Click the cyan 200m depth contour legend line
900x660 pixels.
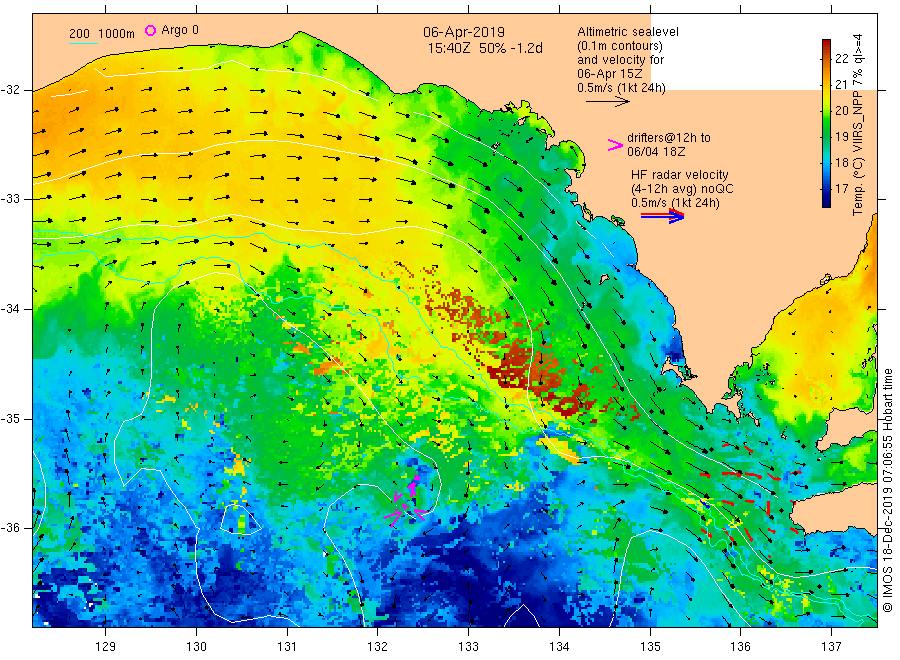[83, 43]
